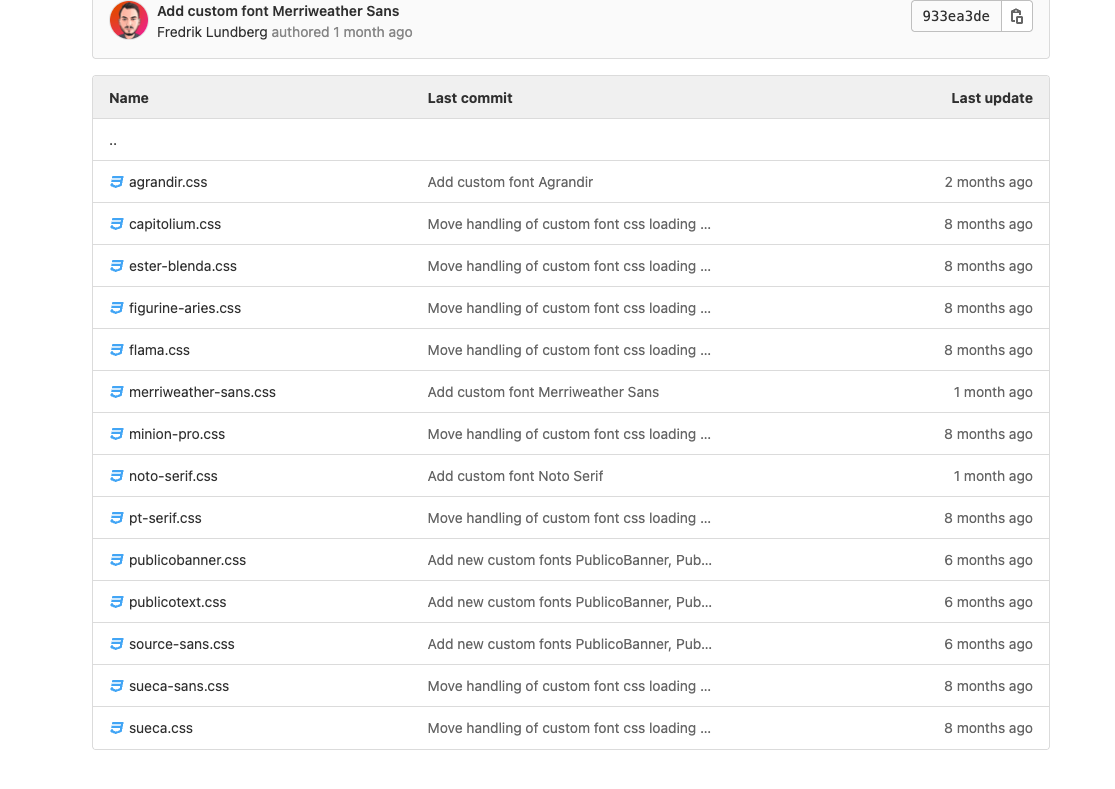Click 8 months ago in flama.css row

coord(988,350)
